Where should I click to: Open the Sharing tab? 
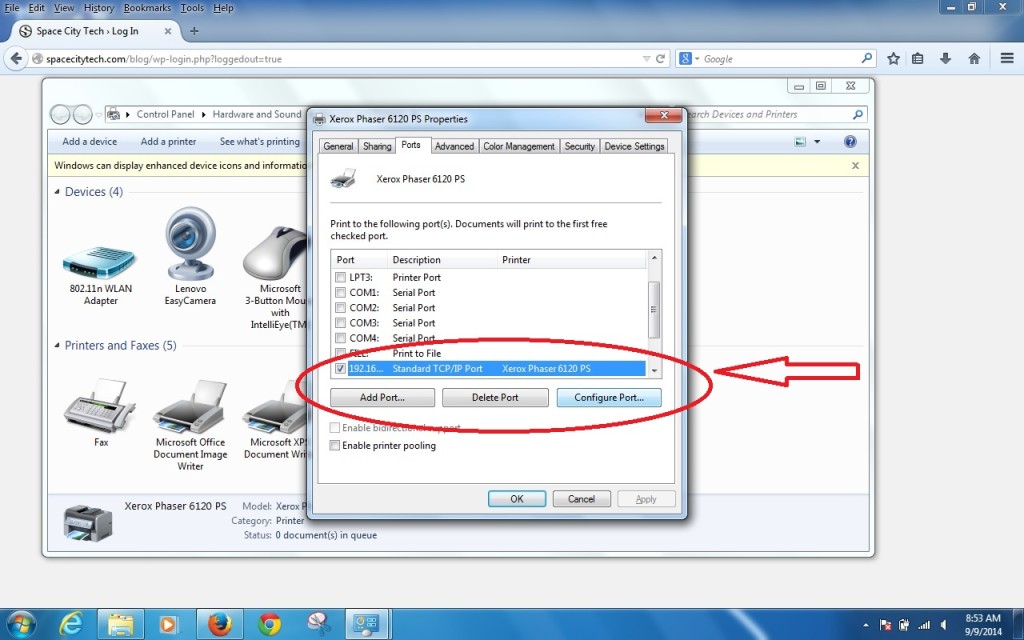pyautogui.click(x=377, y=146)
